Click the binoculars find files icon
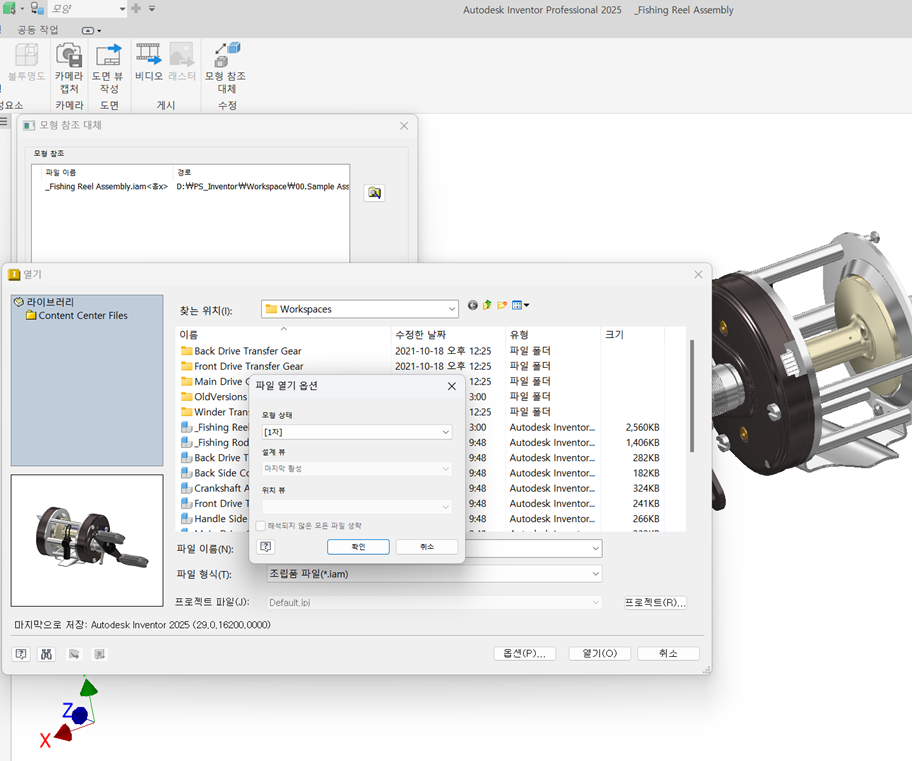 [47, 654]
